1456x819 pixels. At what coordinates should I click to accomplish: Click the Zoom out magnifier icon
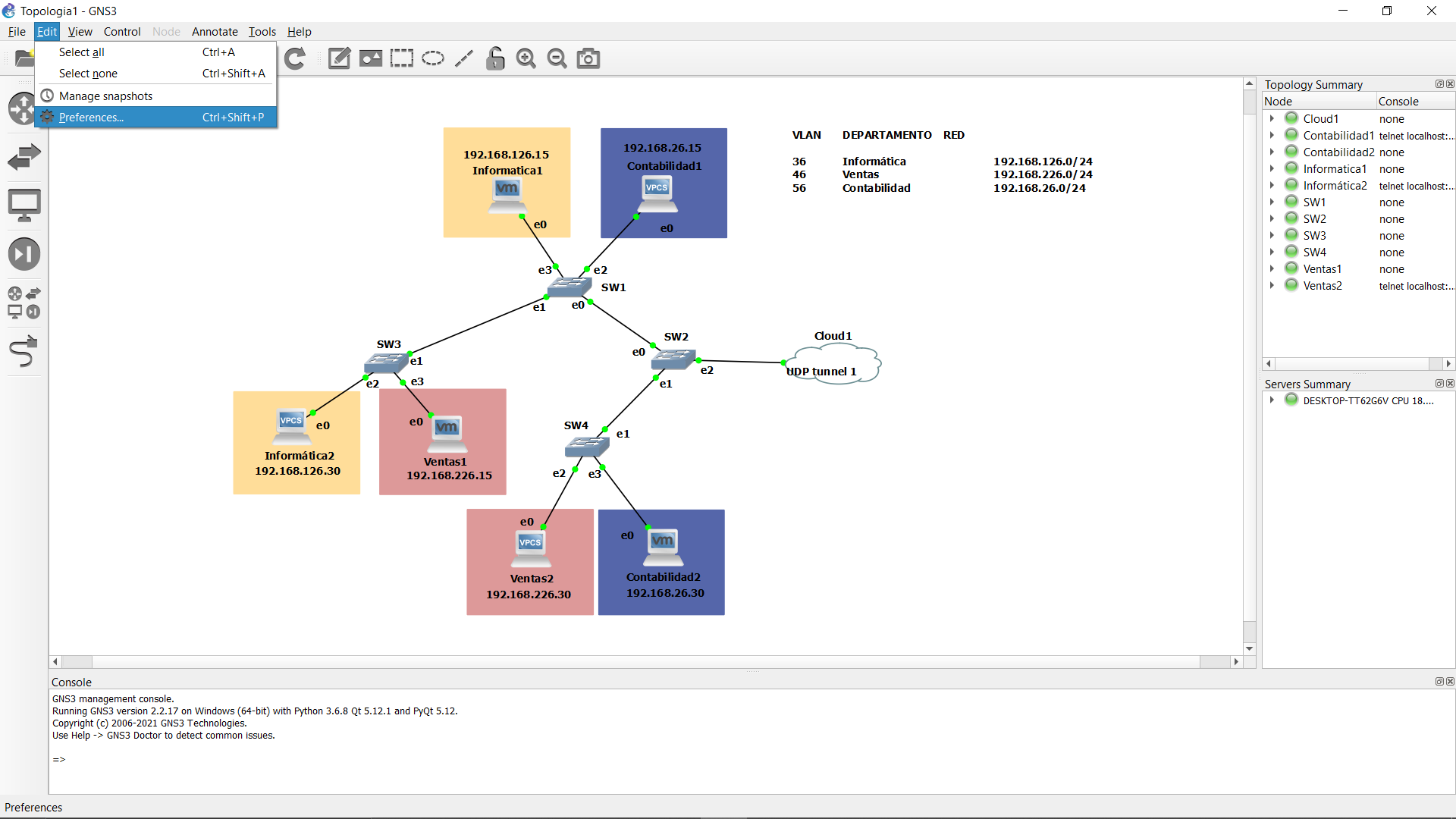pyautogui.click(x=557, y=58)
